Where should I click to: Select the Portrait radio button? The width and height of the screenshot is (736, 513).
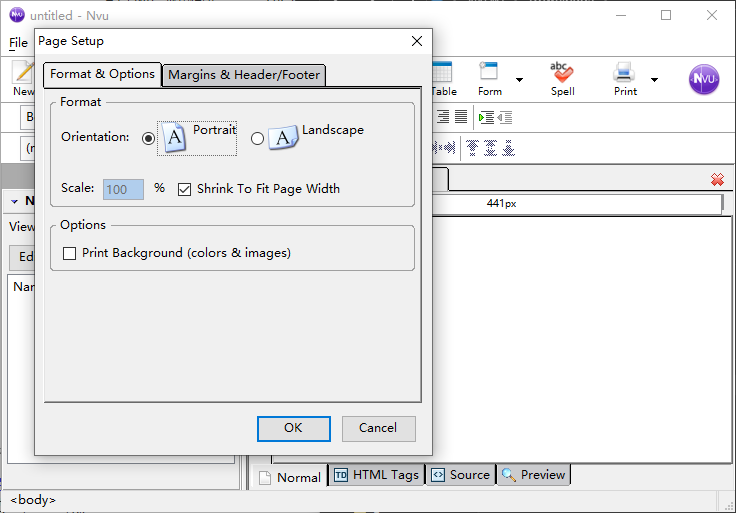coord(148,138)
